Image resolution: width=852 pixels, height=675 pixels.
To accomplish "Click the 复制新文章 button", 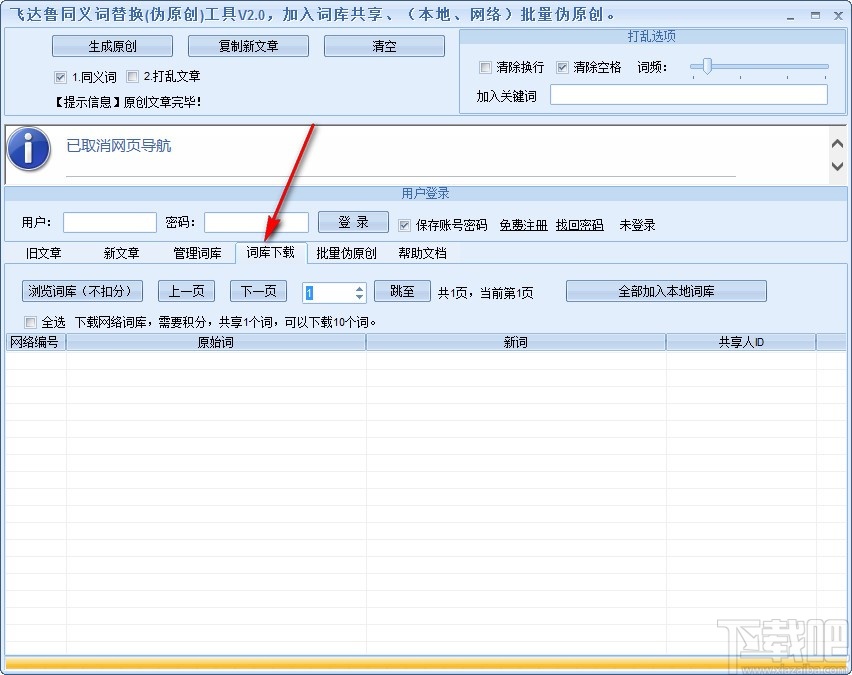I will pos(248,46).
